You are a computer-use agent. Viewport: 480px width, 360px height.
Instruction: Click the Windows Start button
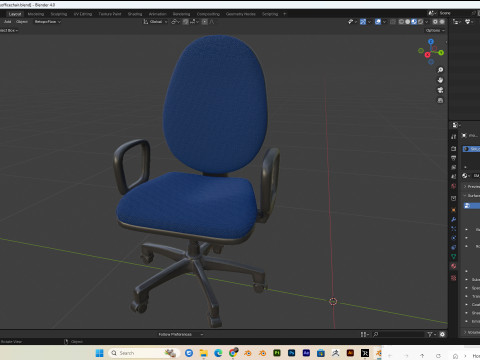tap(100, 353)
